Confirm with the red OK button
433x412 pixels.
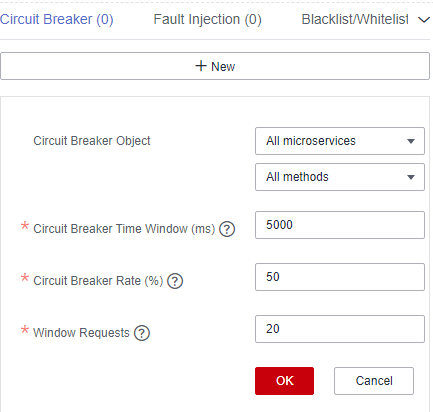pyautogui.click(x=284, y=381)
